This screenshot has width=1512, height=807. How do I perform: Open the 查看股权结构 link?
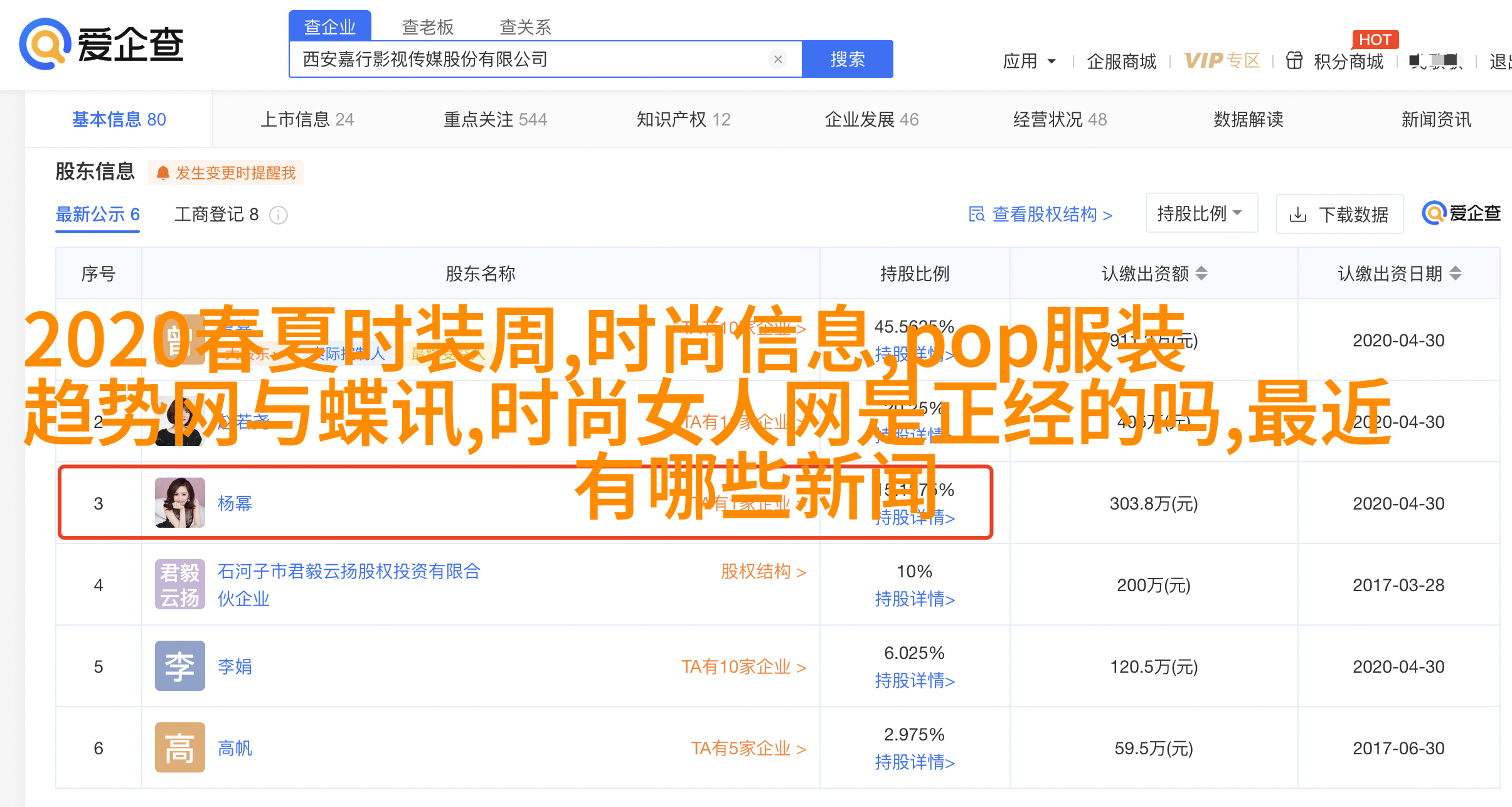[x=1041, y=214]
